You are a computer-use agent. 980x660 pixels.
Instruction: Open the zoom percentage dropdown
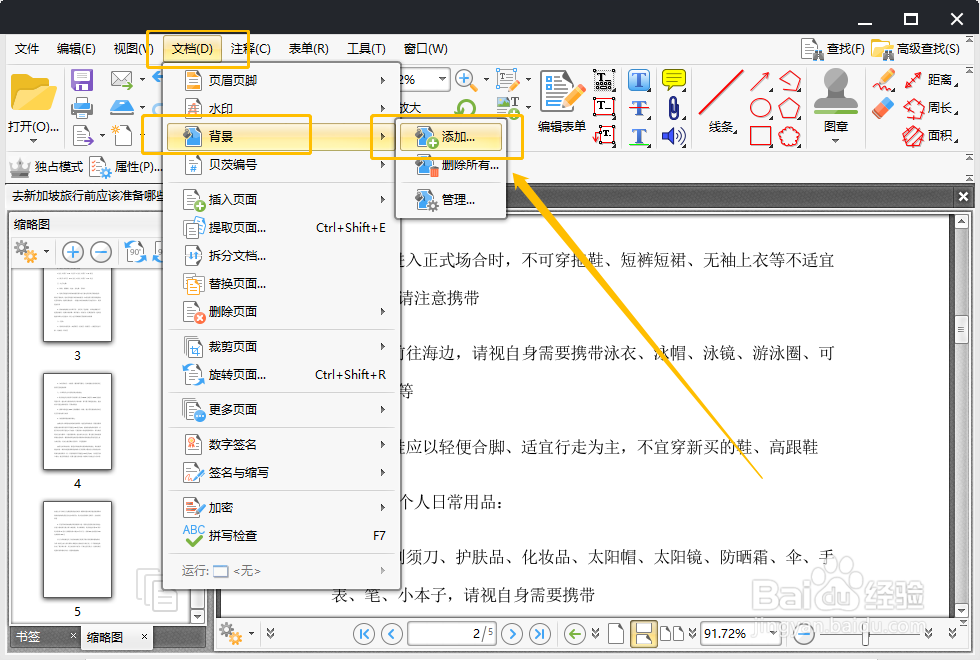443,80
